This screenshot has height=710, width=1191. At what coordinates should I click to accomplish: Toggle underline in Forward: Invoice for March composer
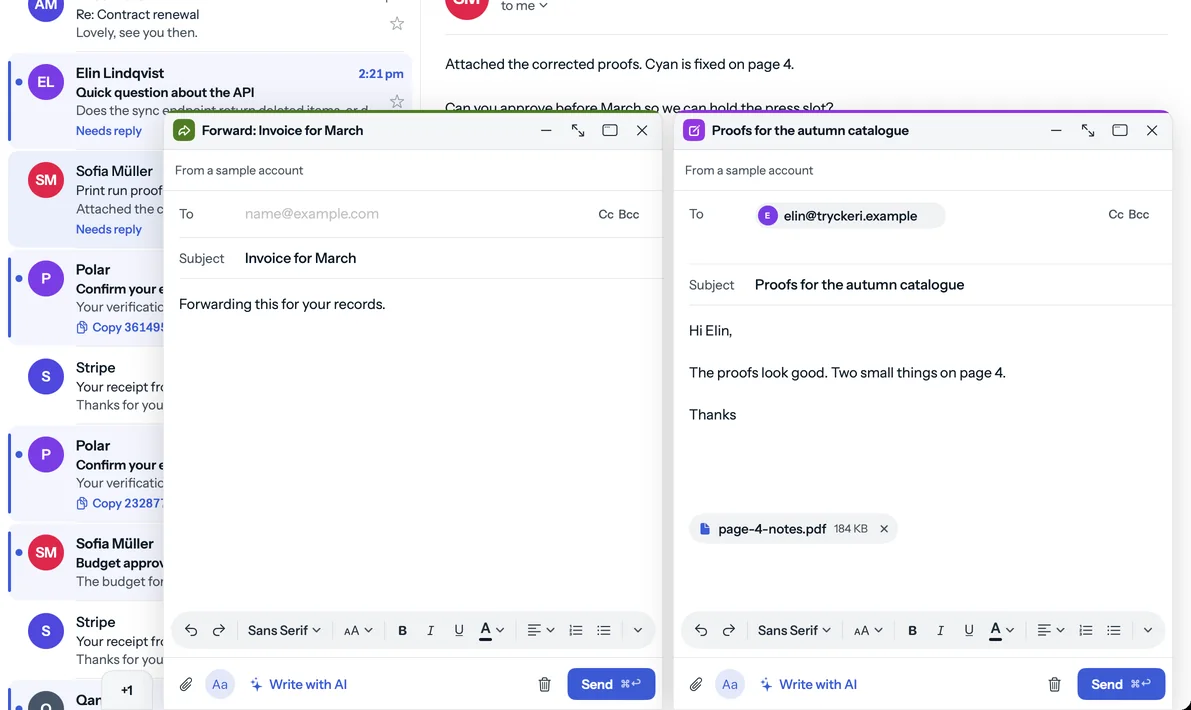tap(459, 630)
